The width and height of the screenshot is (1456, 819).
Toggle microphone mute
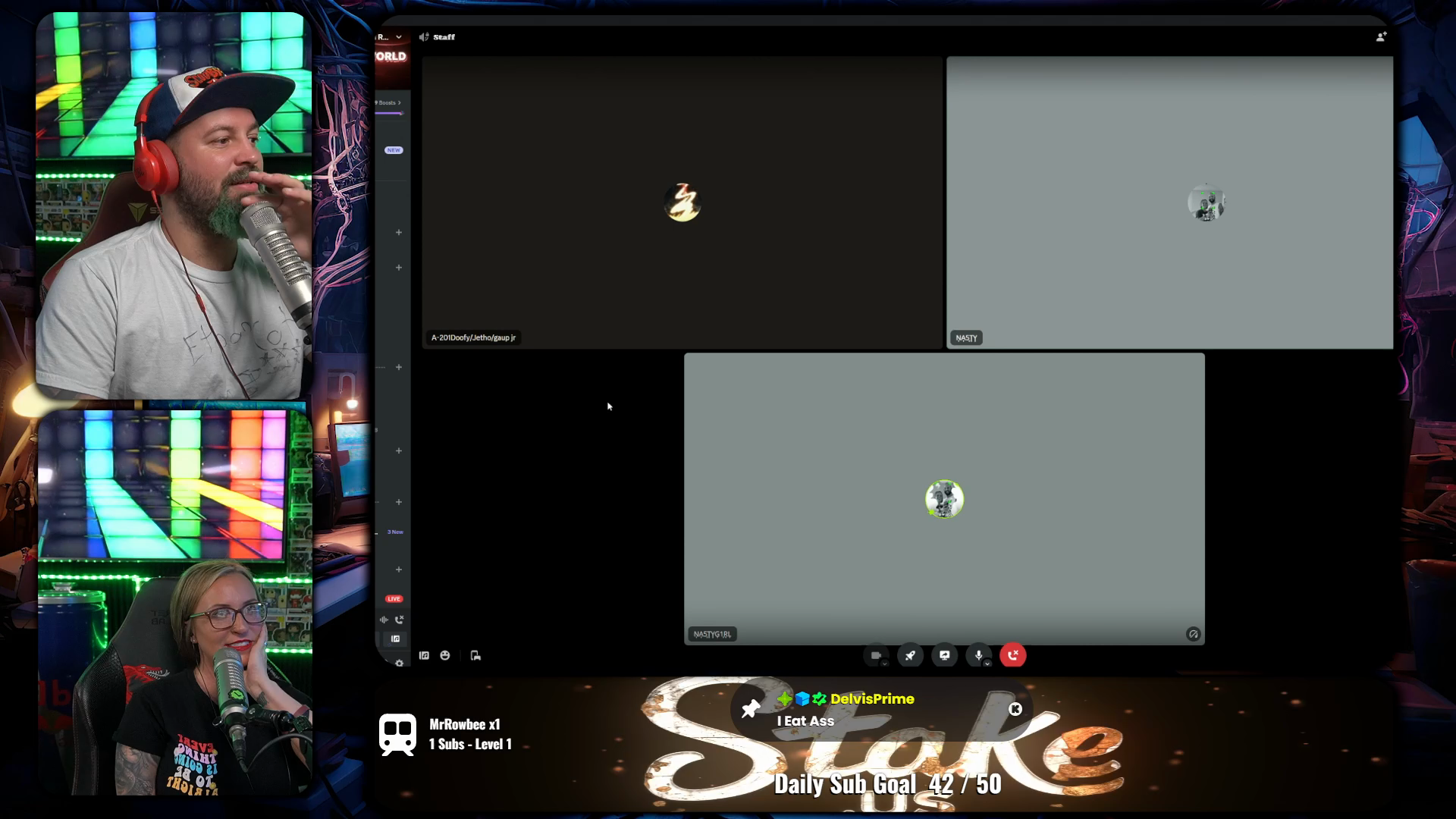pos(978,655)
